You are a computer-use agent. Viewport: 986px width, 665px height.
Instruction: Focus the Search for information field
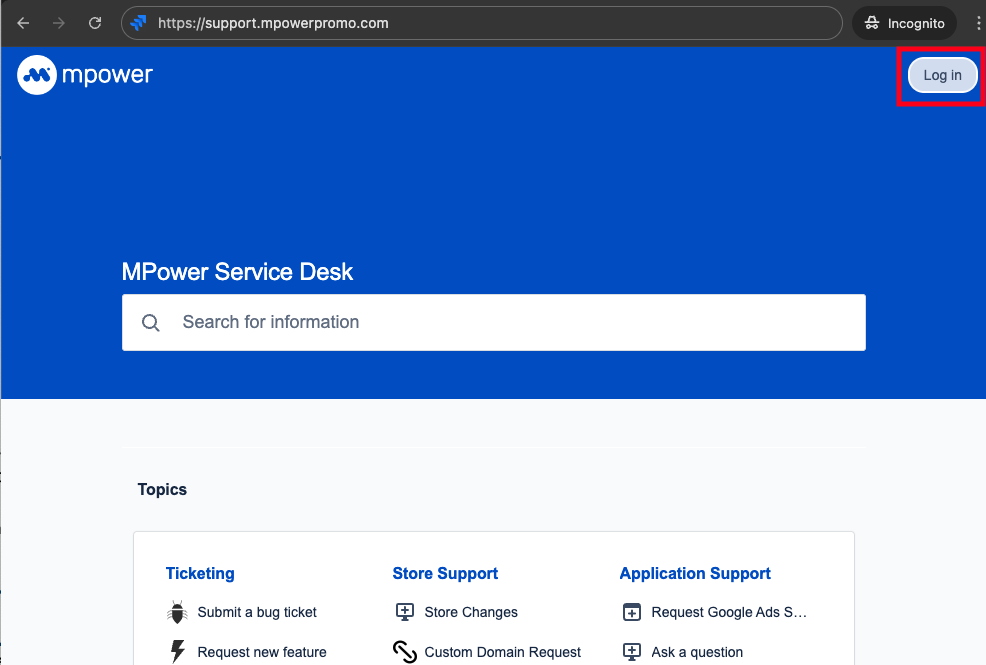coord(494,322)
